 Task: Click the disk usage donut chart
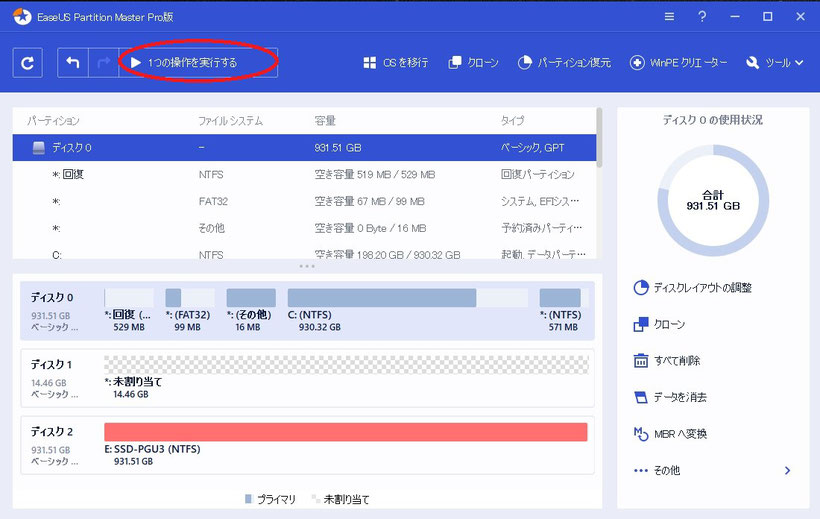point(713,201)
